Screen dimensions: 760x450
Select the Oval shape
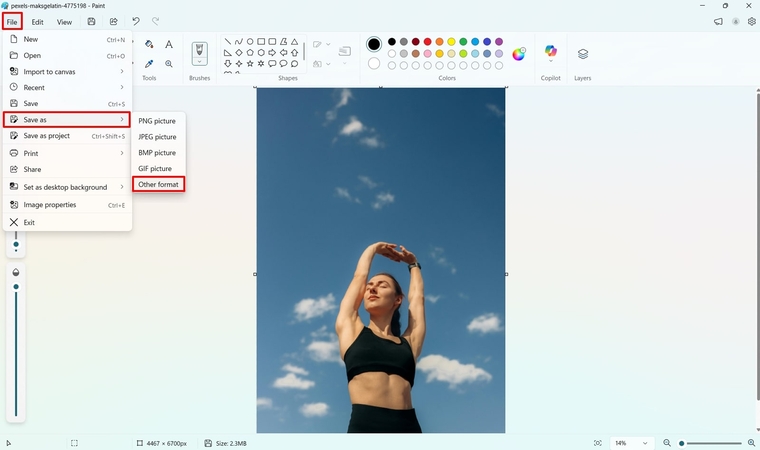click(x=250, y=42)
